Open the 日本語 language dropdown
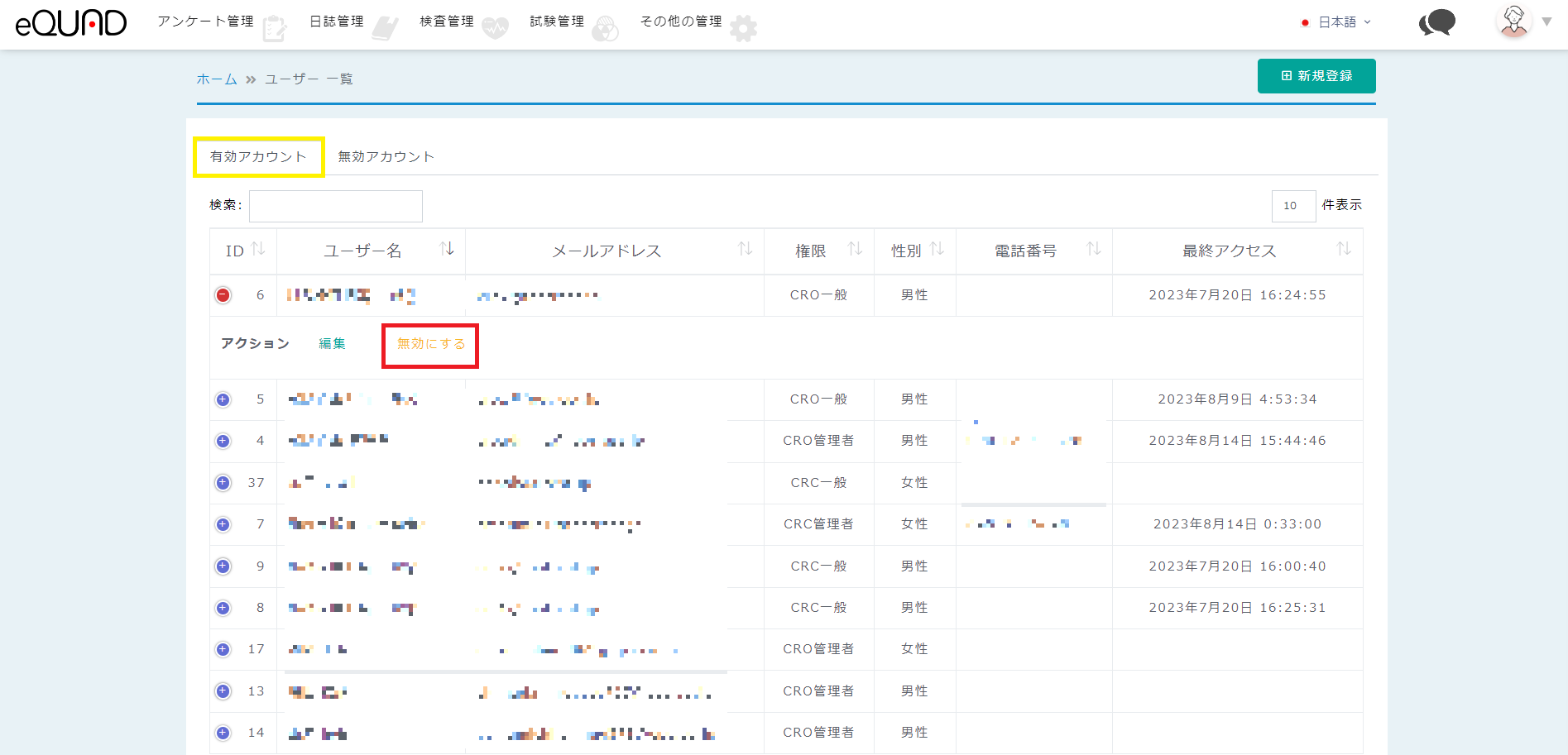1568x755 pixels. 1336,22
